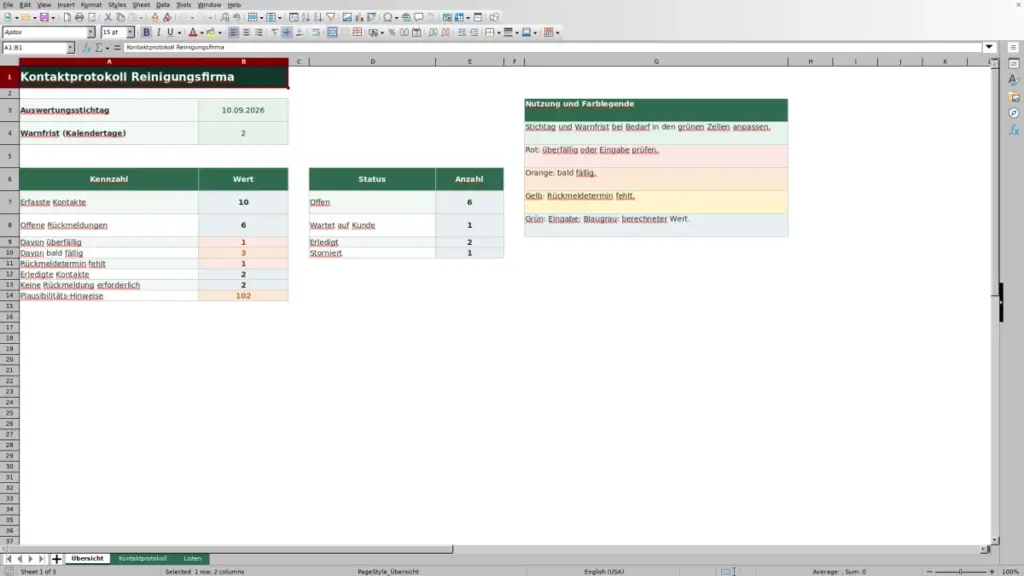Insert a chart via chart icon

click(359, 18)
